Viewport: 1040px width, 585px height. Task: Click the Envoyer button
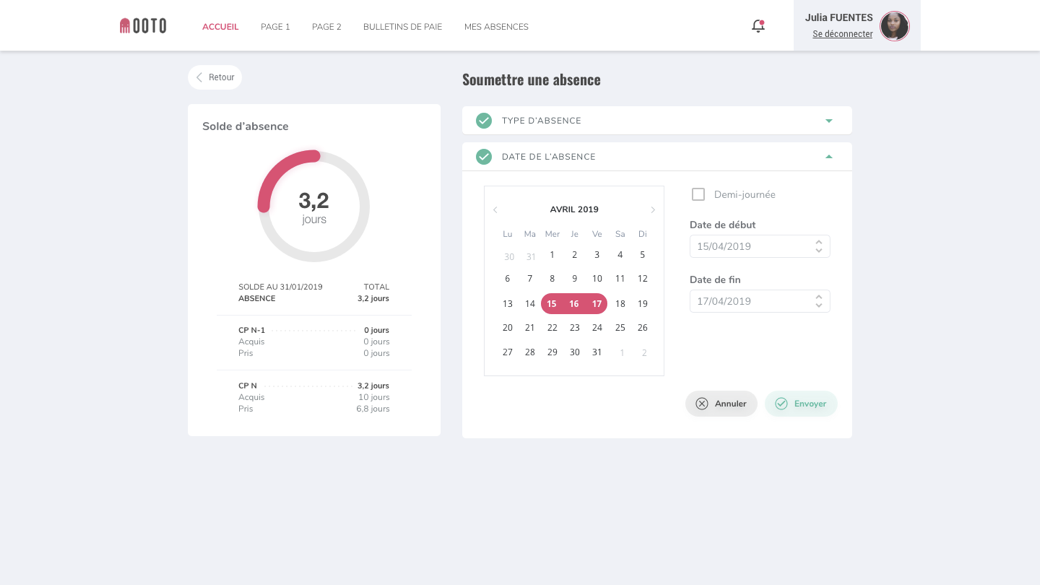click(801, 403)
